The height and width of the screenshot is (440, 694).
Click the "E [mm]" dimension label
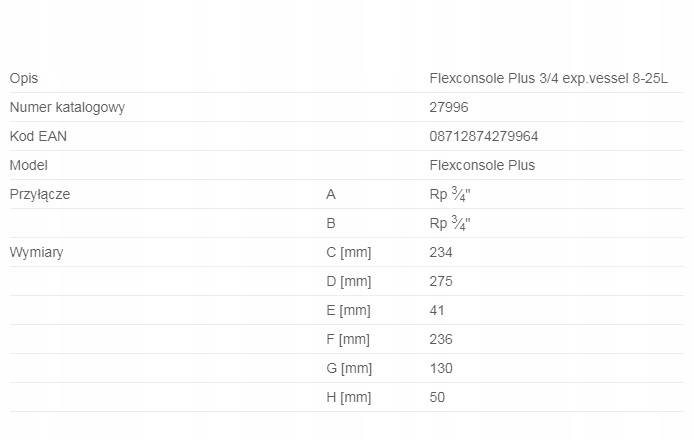(x=349, y=311)
